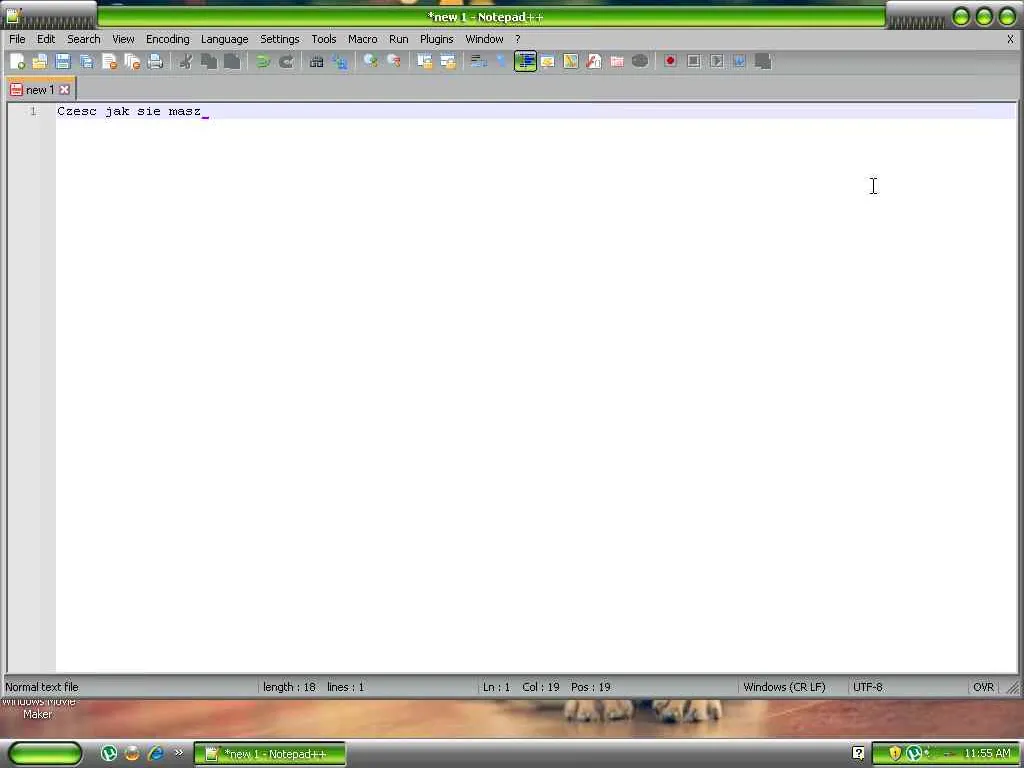Toggle synchronized horizontal scrolling icon

coord(448,61)
